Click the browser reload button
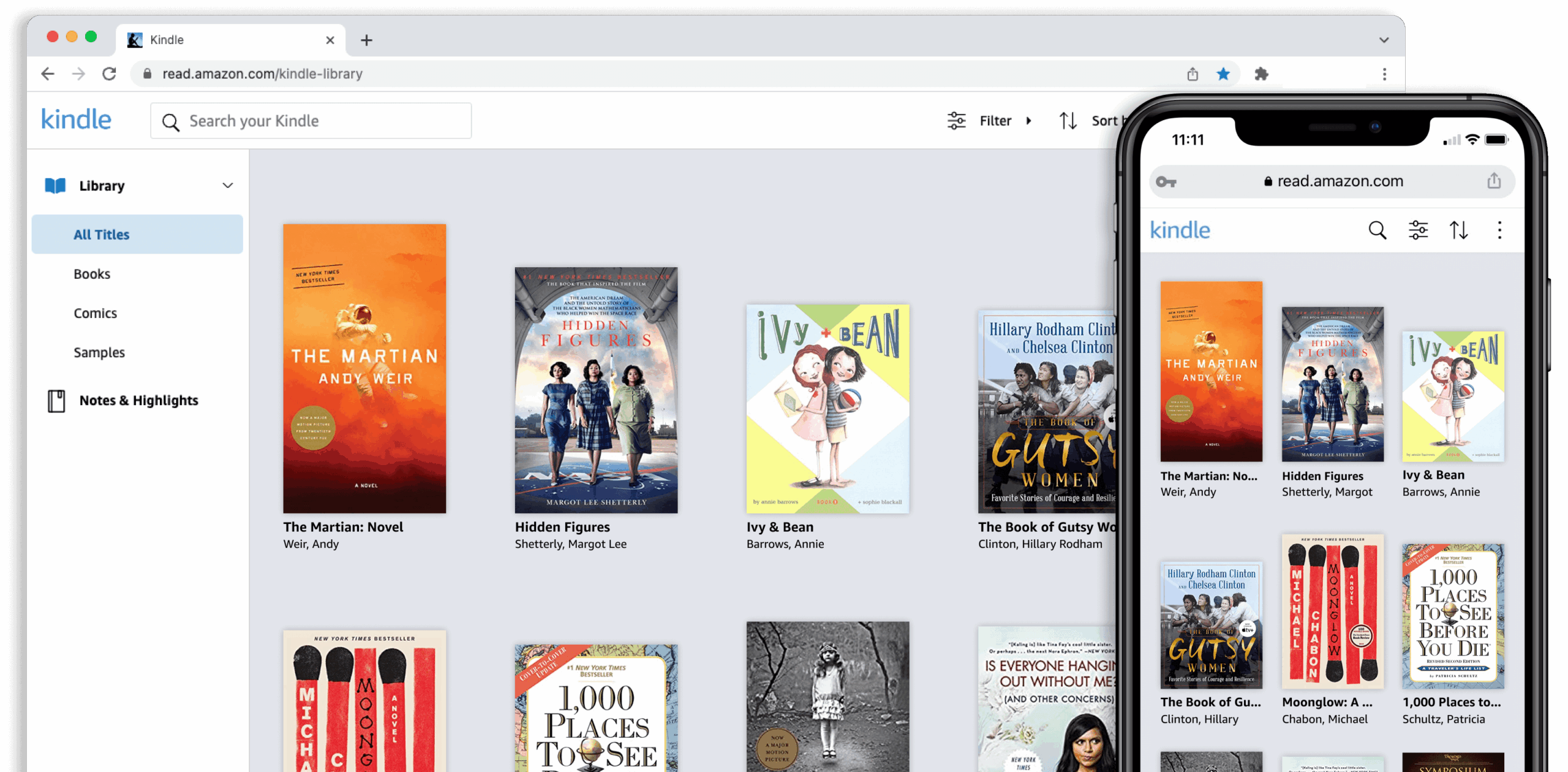Image resolution: width=1568 pixels, height=772 pixels. pyautogui.click(x=110, y=74)
